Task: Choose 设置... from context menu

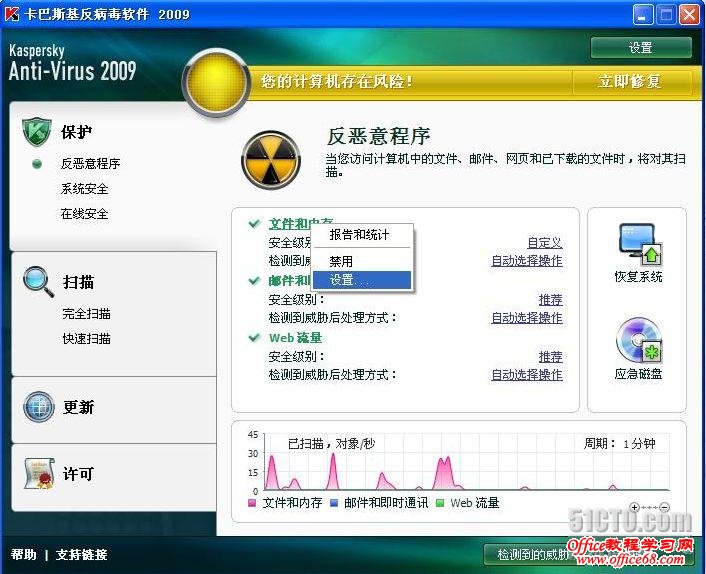Action: click(x=362, y=280)
